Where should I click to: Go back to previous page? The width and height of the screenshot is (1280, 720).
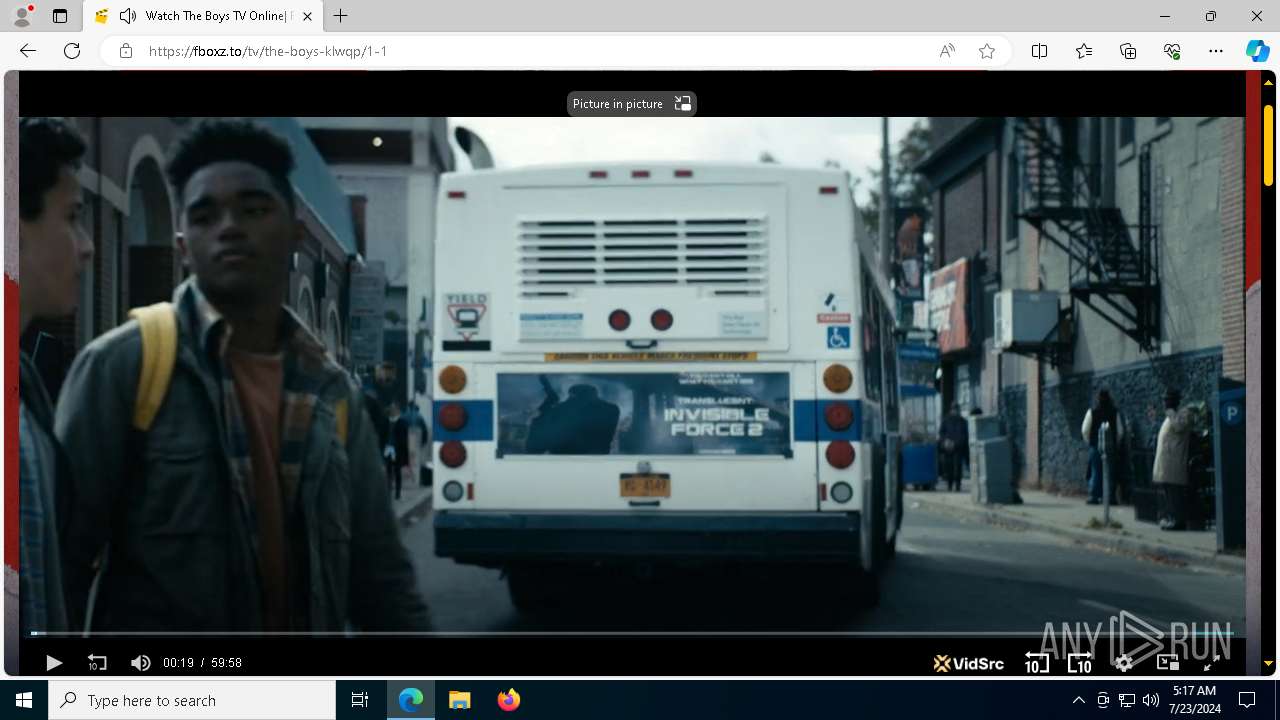[x=28, y=51]
